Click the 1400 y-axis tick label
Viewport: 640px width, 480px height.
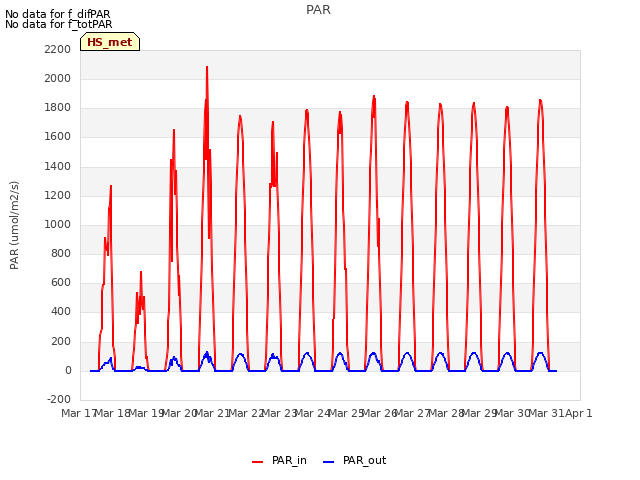[58, 167]
